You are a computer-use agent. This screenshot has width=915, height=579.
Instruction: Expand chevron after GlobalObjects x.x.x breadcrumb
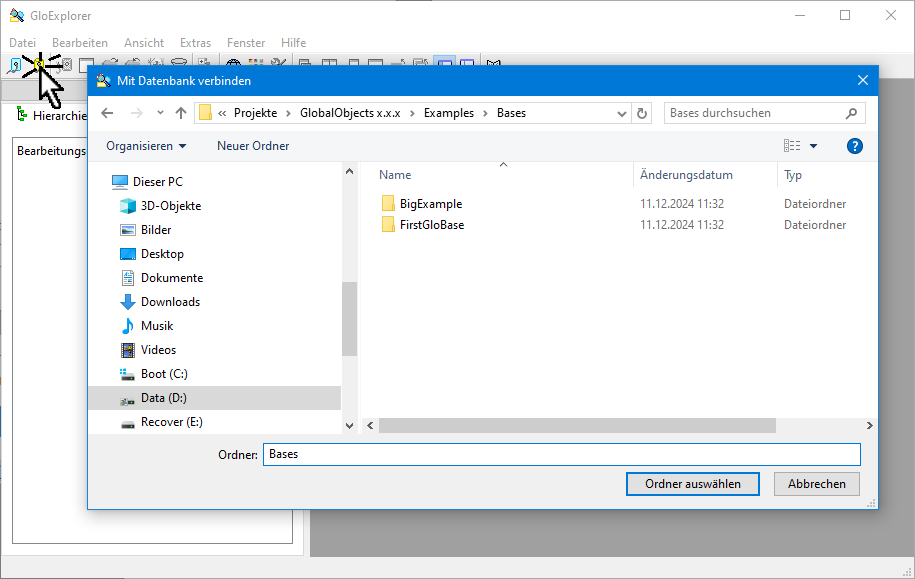click(412, 113)
